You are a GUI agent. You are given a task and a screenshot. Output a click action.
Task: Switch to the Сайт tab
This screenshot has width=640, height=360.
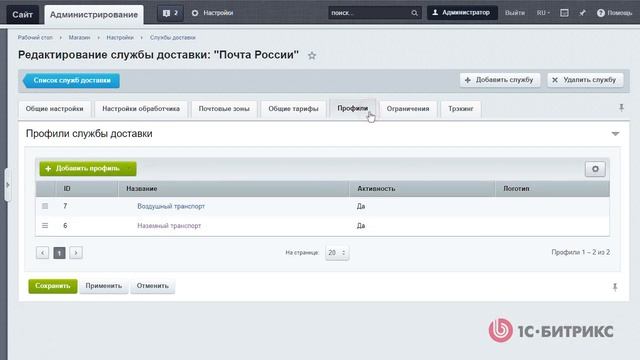point(22,15)
